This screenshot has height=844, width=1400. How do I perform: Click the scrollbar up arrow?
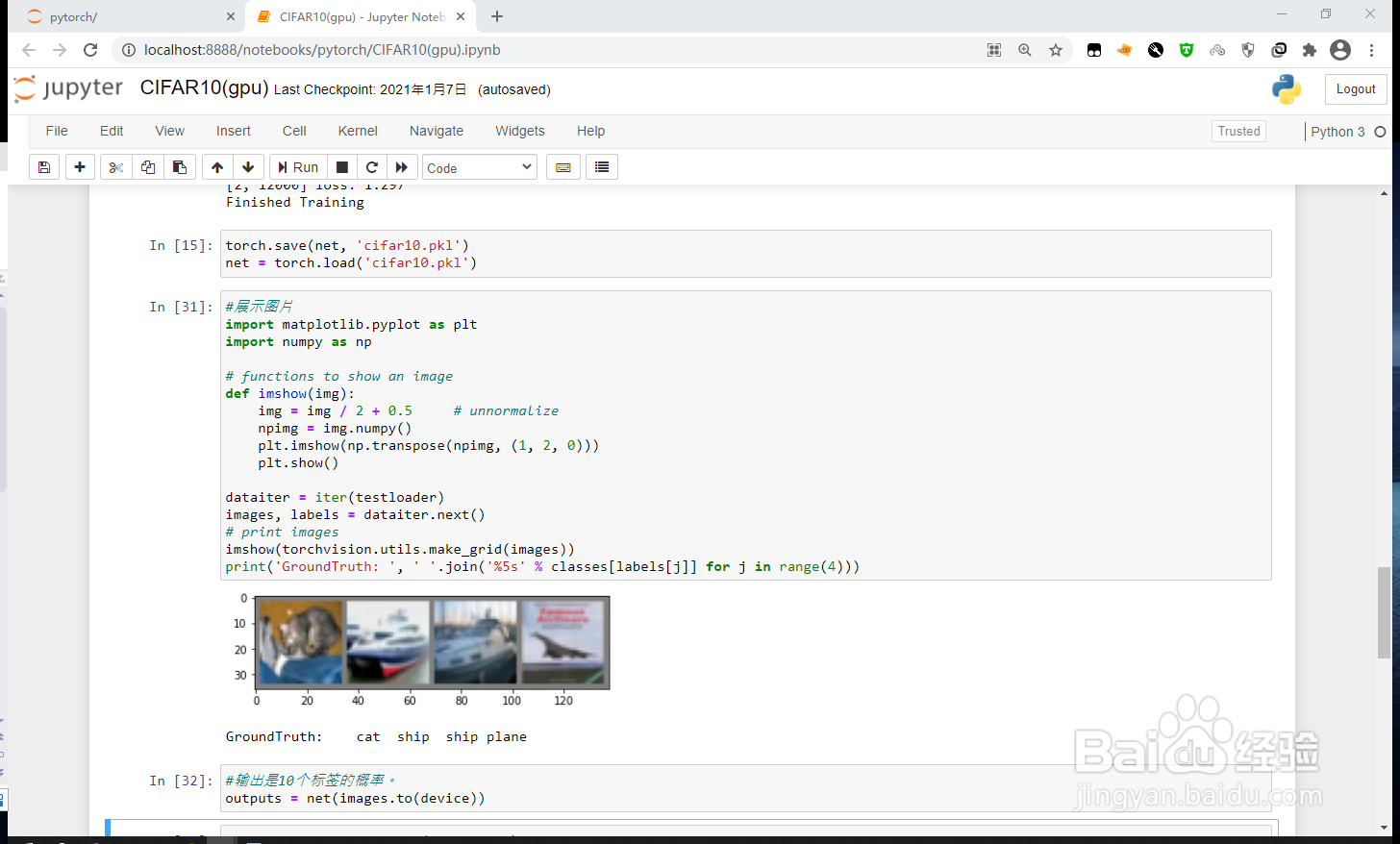(1383, 193)
